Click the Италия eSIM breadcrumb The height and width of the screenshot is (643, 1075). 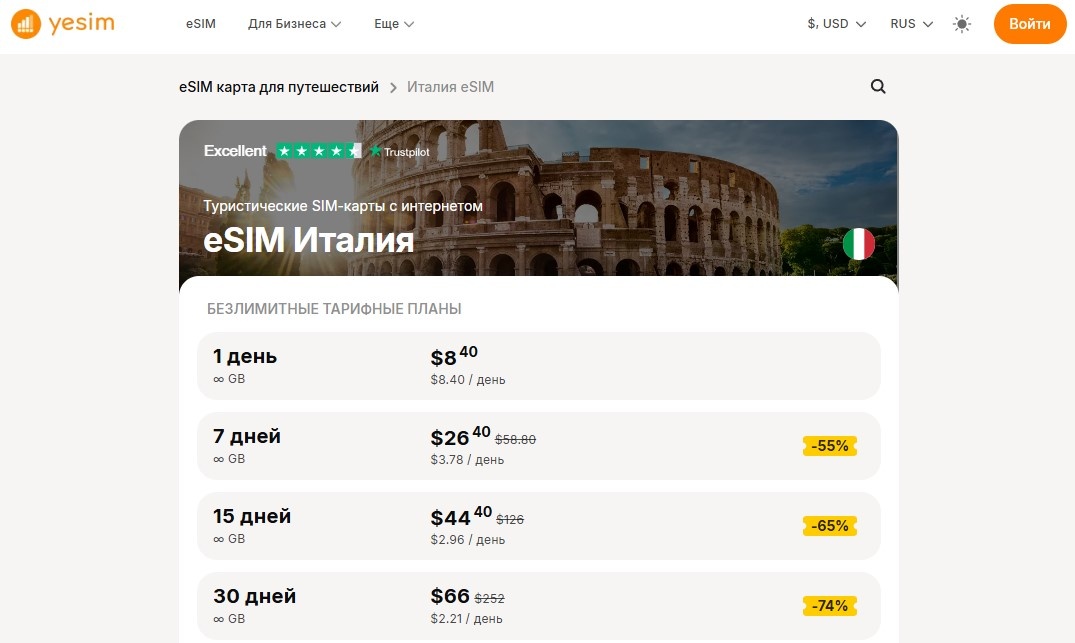coord(450,87)
